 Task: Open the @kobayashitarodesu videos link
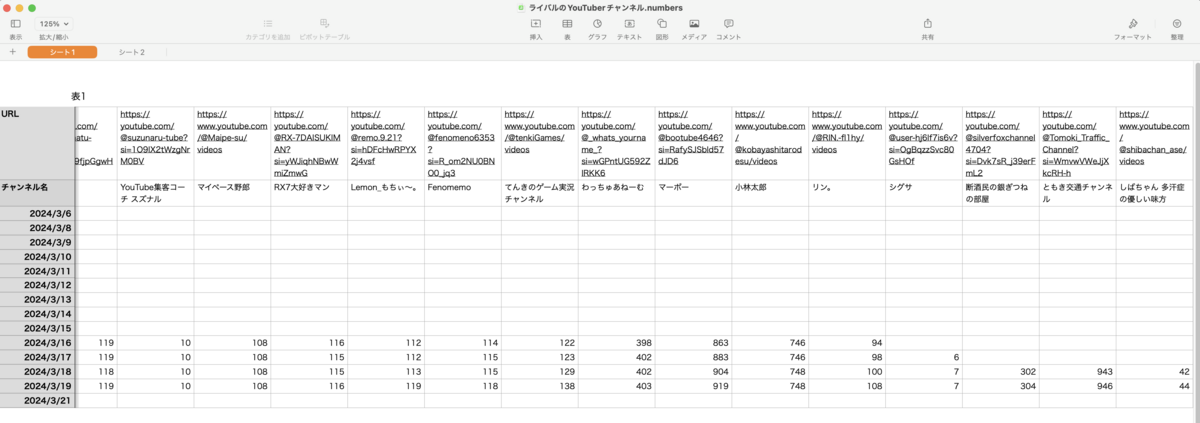770,137
